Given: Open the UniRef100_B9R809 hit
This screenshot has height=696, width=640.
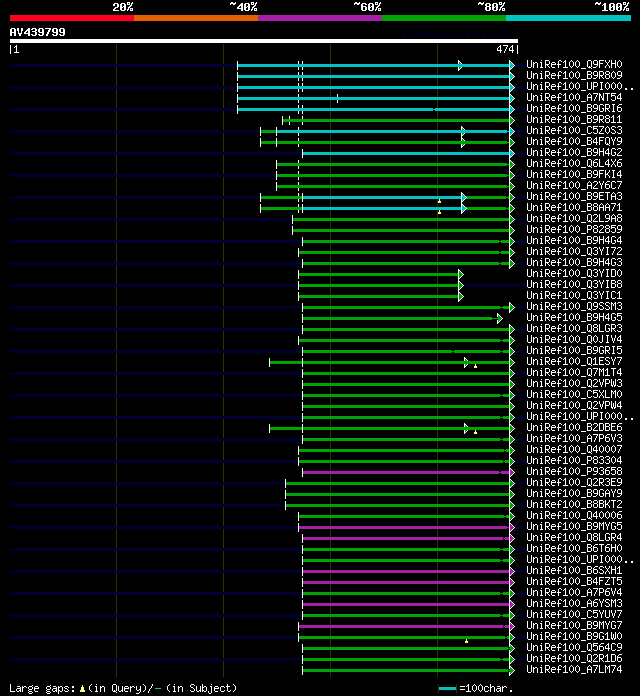Looking at the screenshot, I should pyautogui.click(x=574, y=75).
